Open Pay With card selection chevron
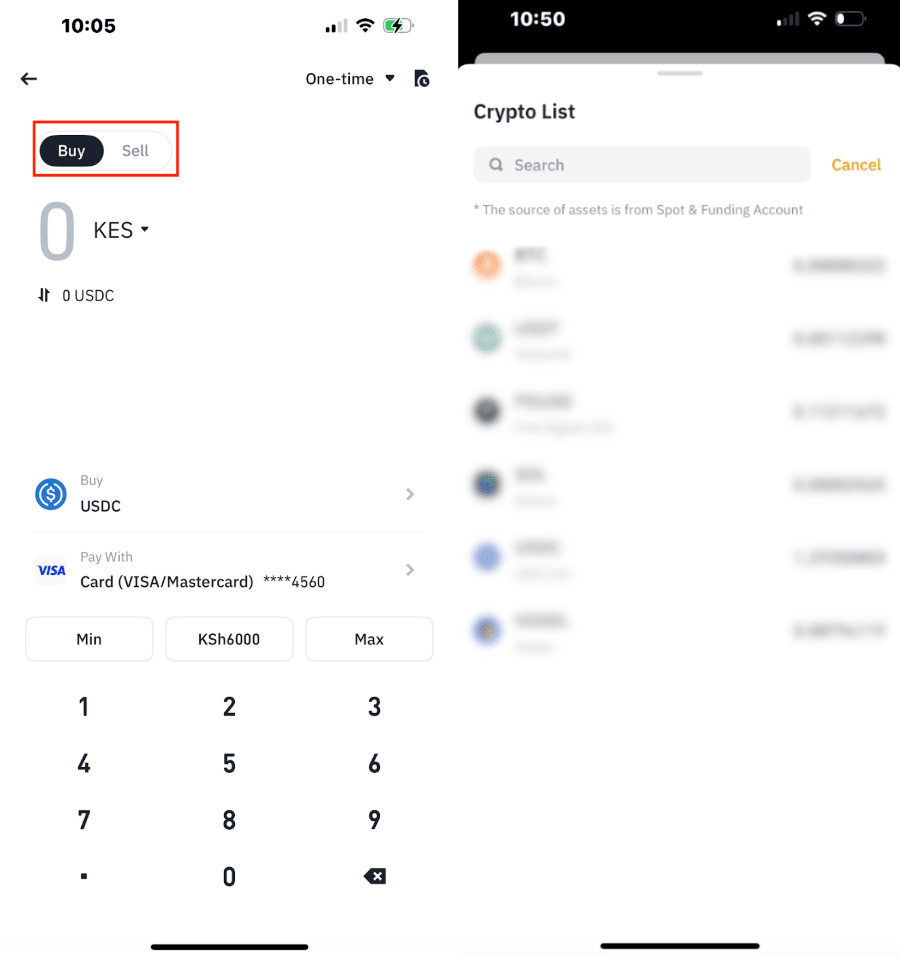The height and width of the screenshot is (958, 900). (410, 570)
